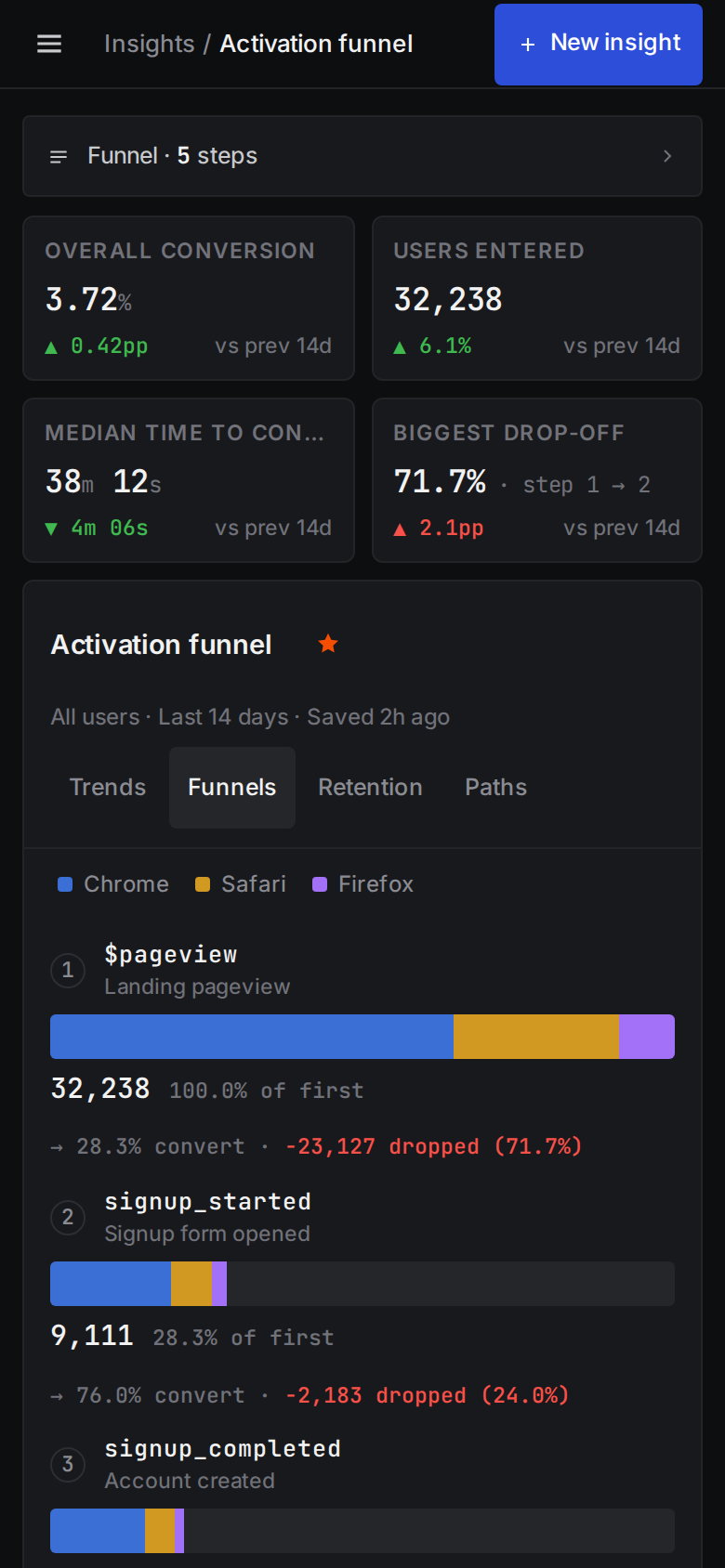Toggle the Firefox legend series
725x1568 pixels.
tap(363, 884)
